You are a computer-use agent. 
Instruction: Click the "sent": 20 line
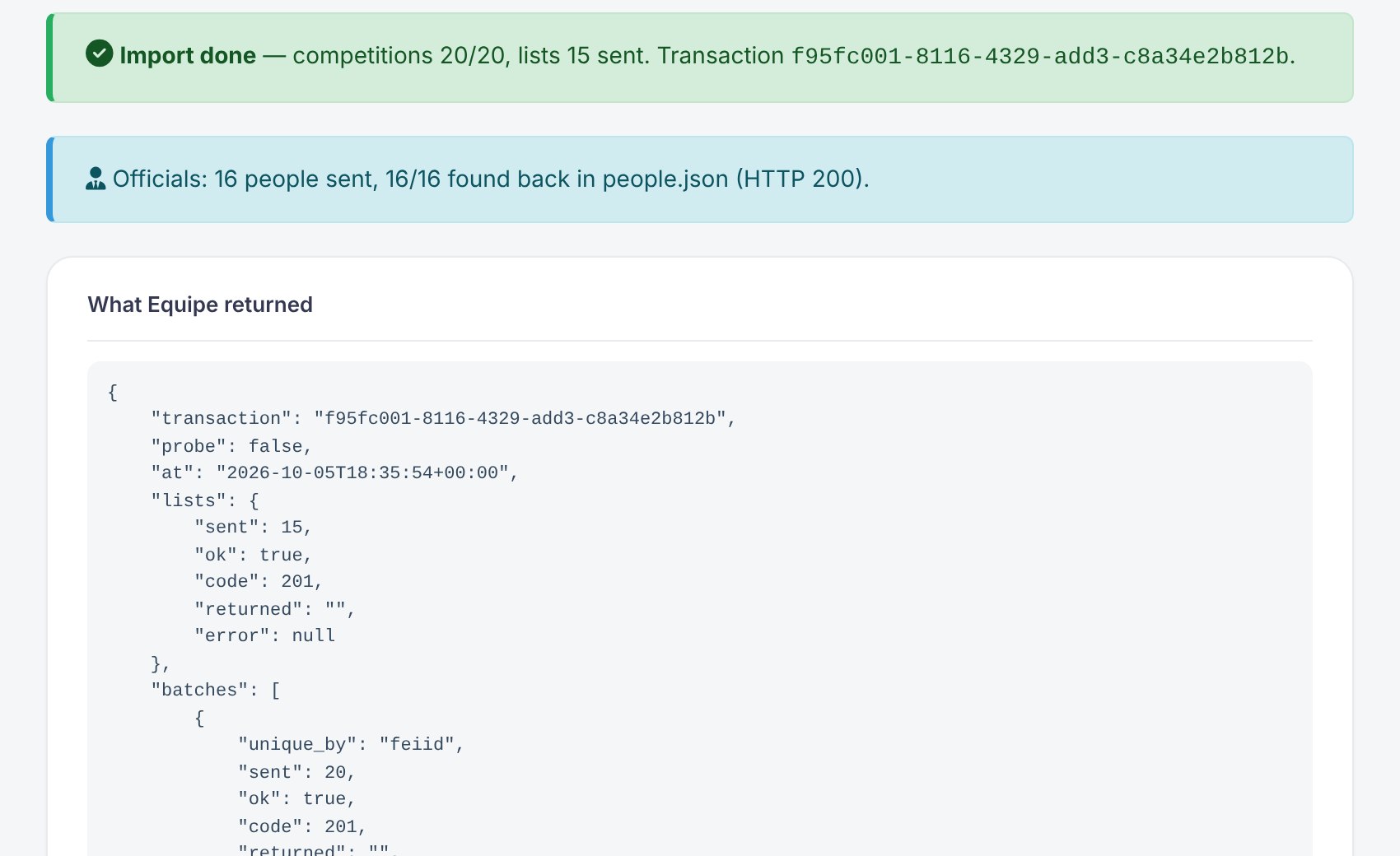click(x=296, y=772)
